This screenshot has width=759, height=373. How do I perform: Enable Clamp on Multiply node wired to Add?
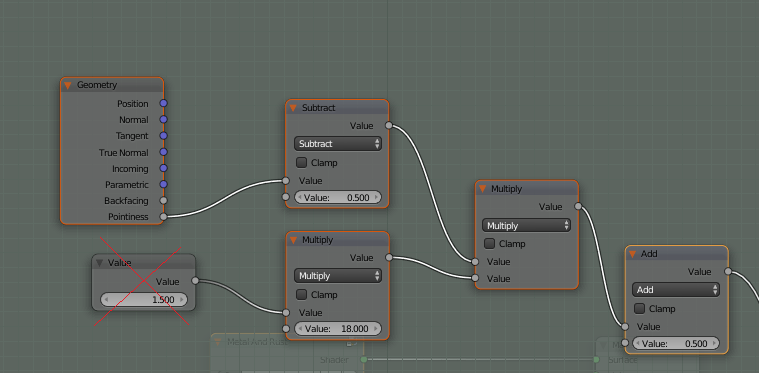click(489, 244)
